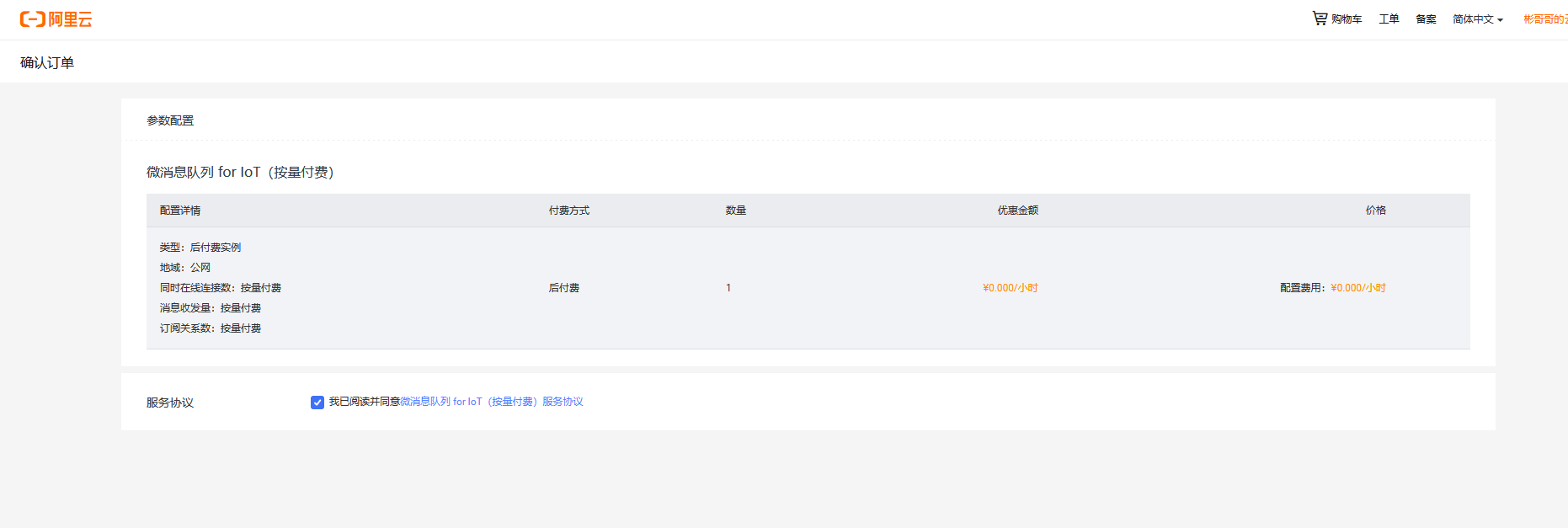Viewport: 1568px width, 528px height.
Task: Click the 数量 column header
Action: click(736, 211)
